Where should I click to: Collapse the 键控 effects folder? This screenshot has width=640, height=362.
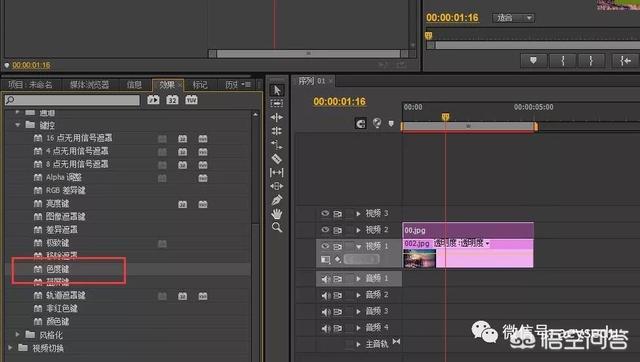pos(18,125)
